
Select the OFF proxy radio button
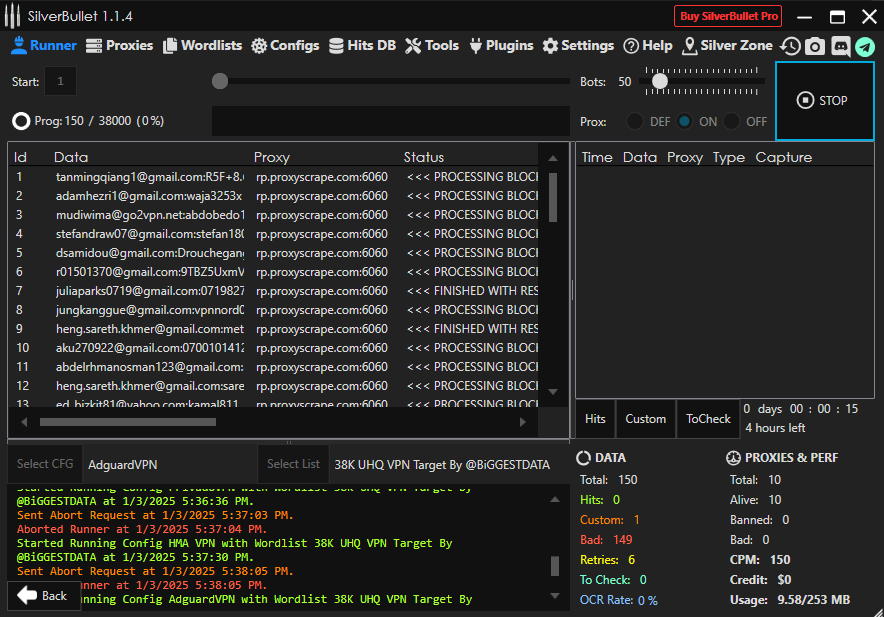pos(733,121)
